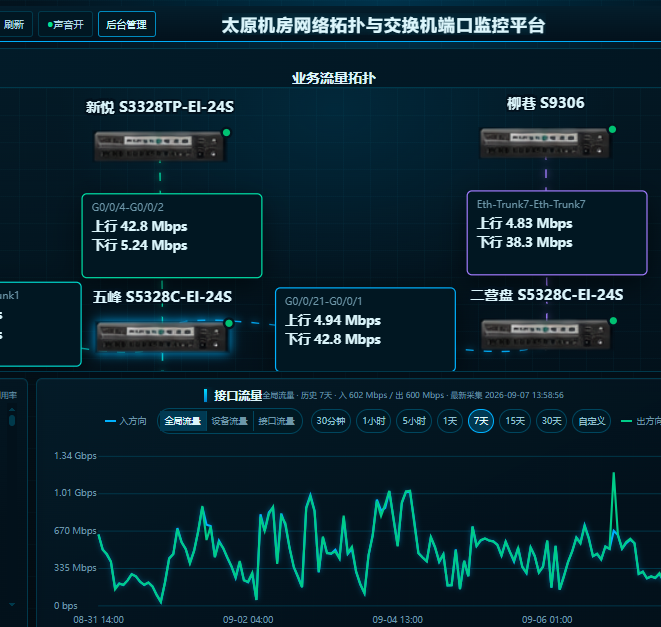Select the 1天 time range

(450, 421)
